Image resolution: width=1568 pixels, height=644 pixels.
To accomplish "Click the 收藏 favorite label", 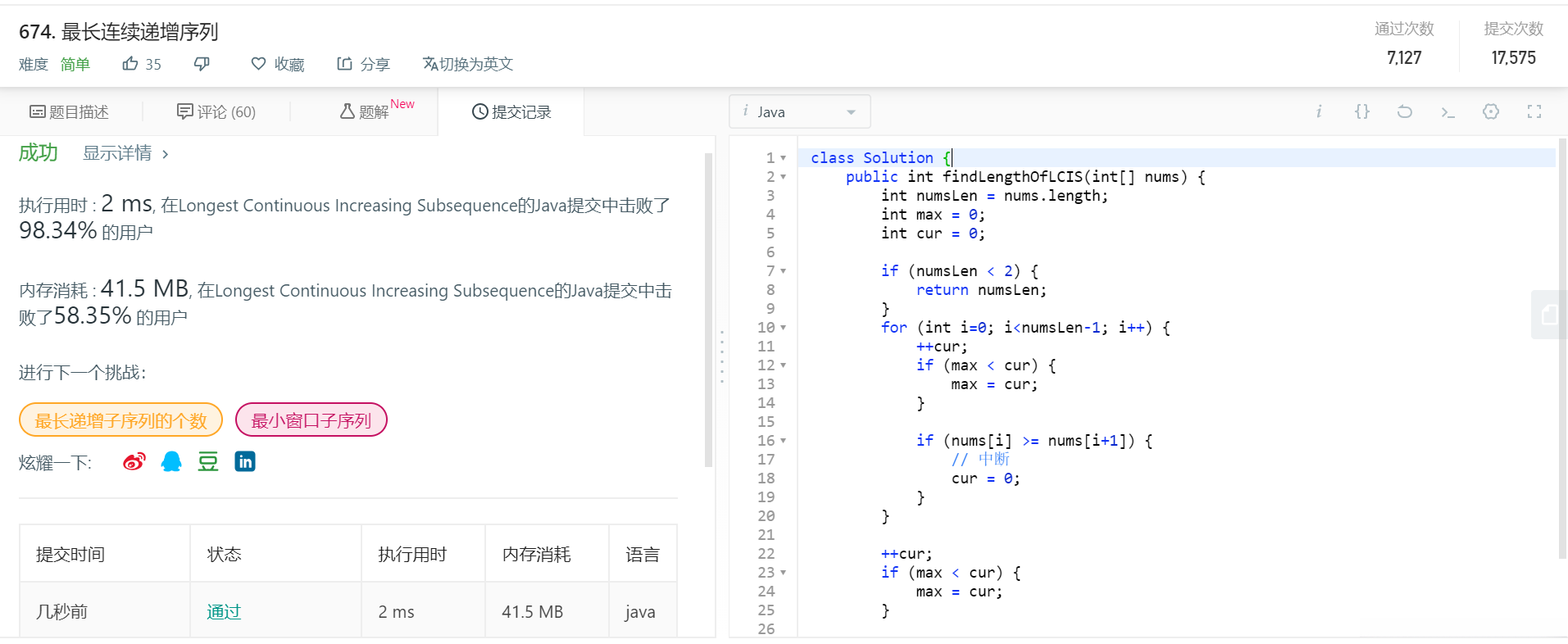I will pyautogui.click(x=289, y=64).
